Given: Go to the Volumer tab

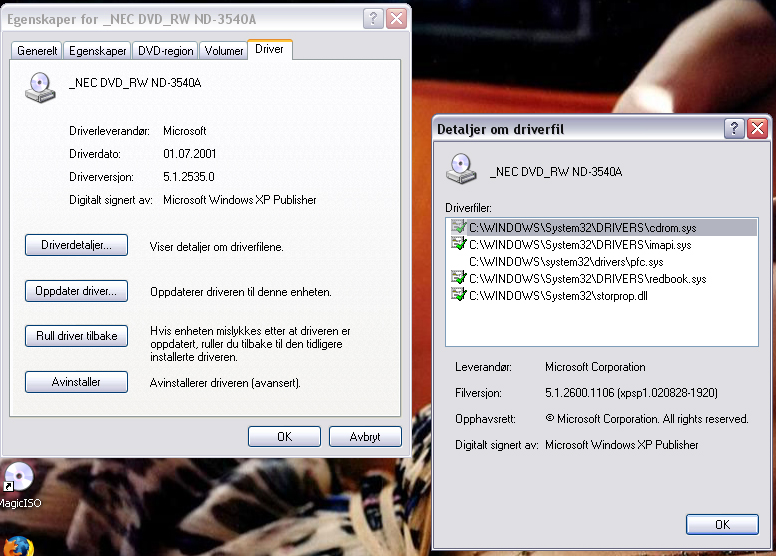Looking at the screenshot, I should 224,51.
